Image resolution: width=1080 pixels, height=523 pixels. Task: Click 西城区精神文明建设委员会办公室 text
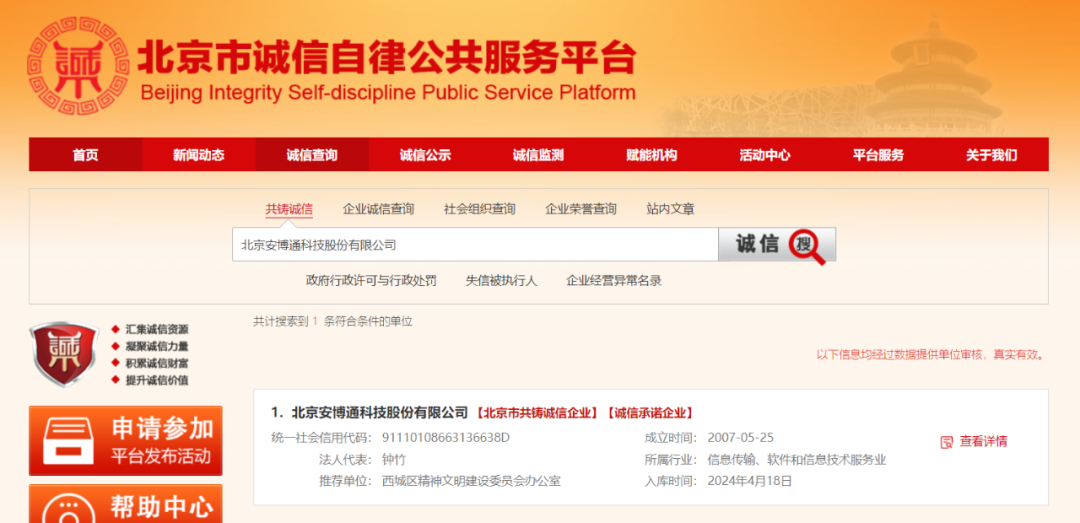(x=471, y=481)
